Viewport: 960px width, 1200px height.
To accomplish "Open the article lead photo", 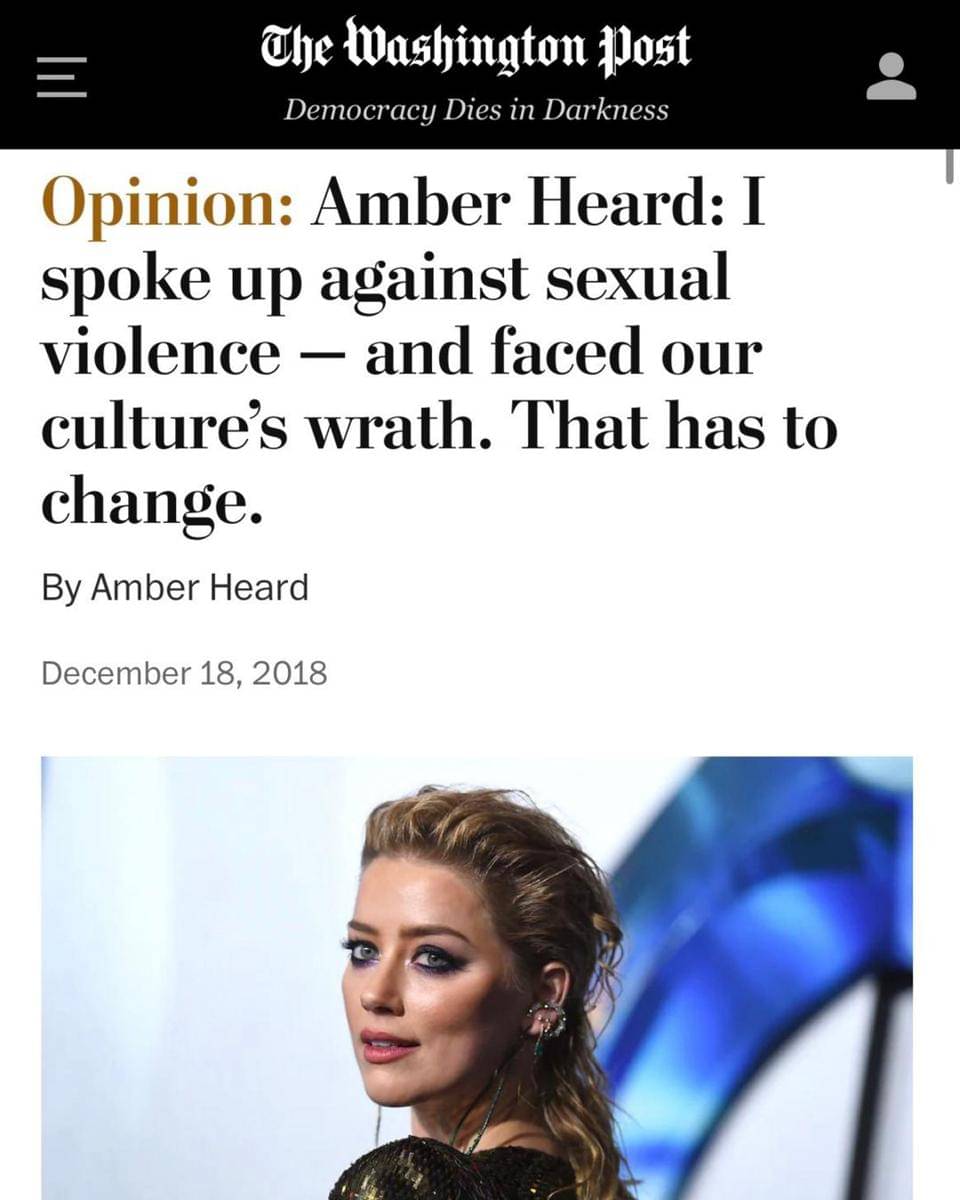I will [x=477, y=978].
